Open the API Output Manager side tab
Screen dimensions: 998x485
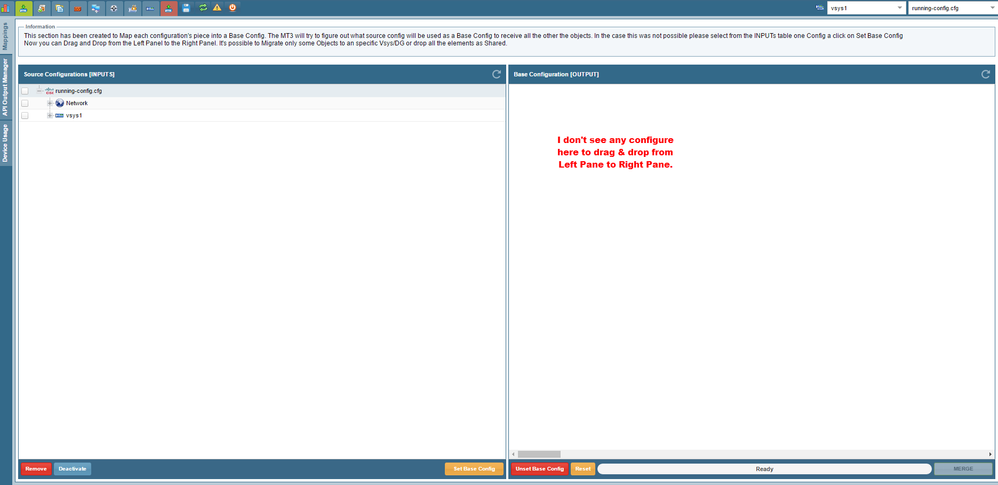[x=6, y=87]
